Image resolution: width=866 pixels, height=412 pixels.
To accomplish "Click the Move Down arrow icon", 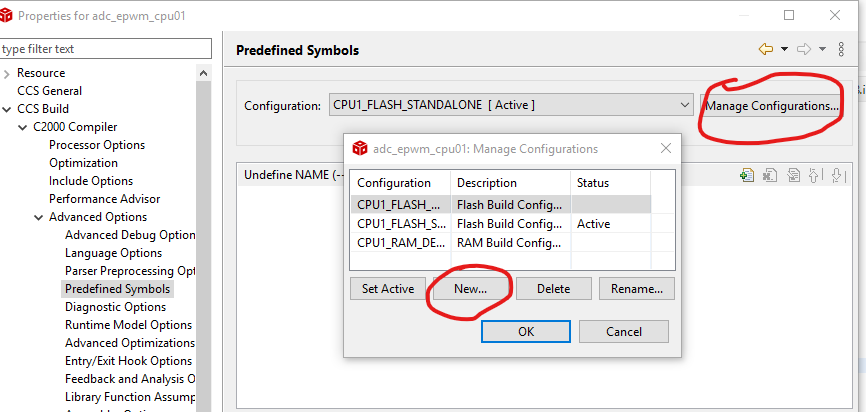I will [x=838, y=175].
